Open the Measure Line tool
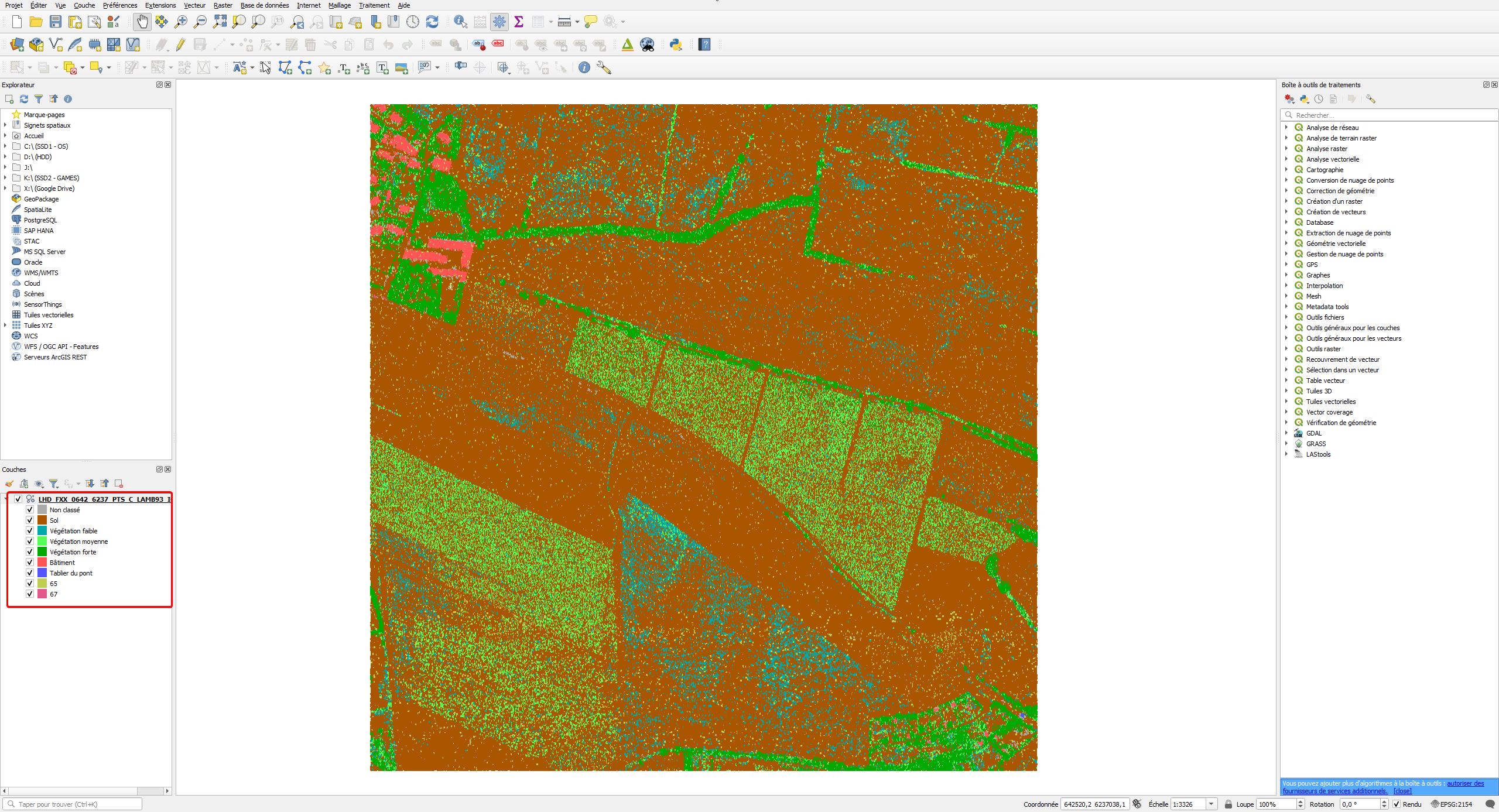The height and width of the screenshot is (812, 1499). click(x=565, y=22)
